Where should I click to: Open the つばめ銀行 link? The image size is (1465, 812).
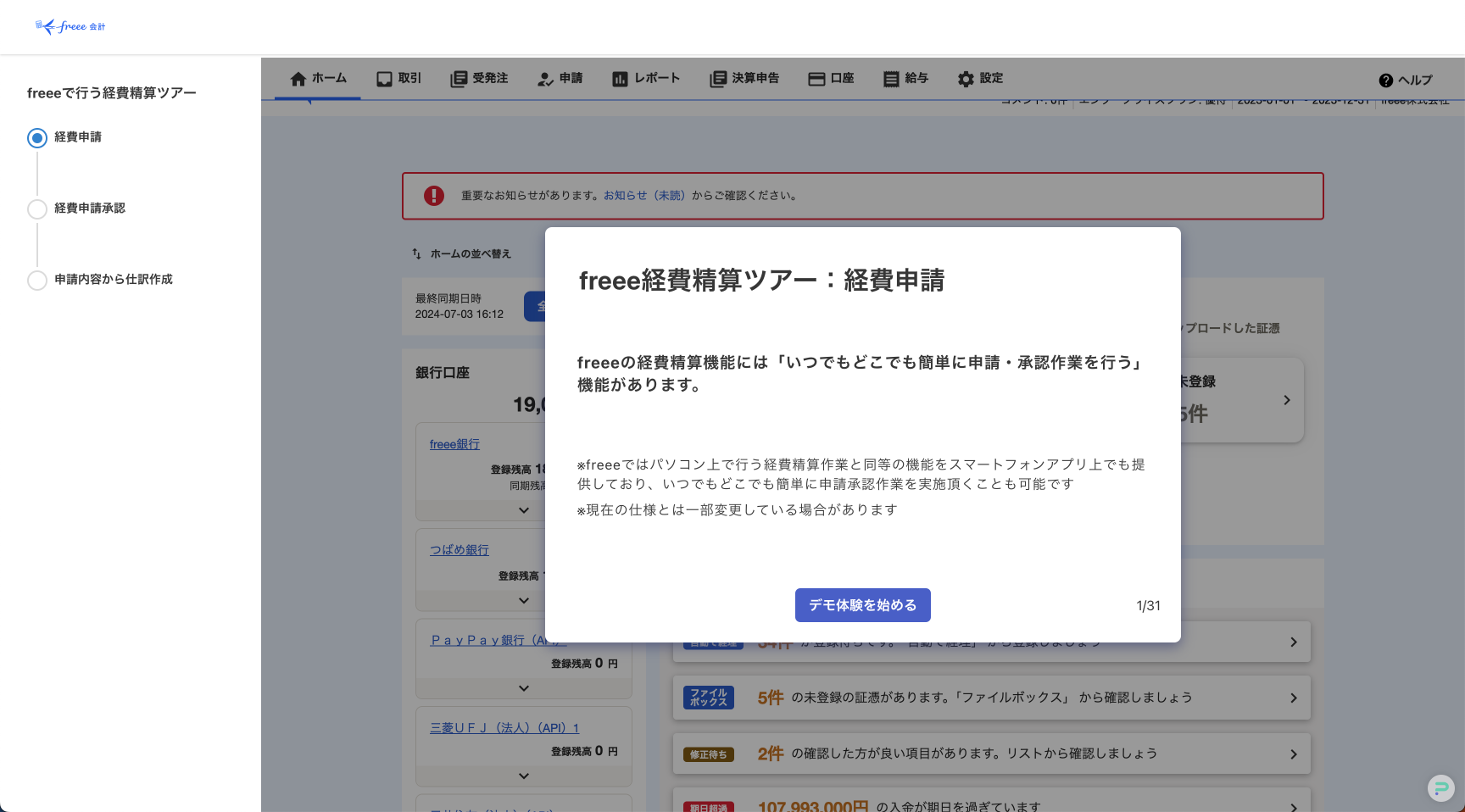tap(460, 550)
